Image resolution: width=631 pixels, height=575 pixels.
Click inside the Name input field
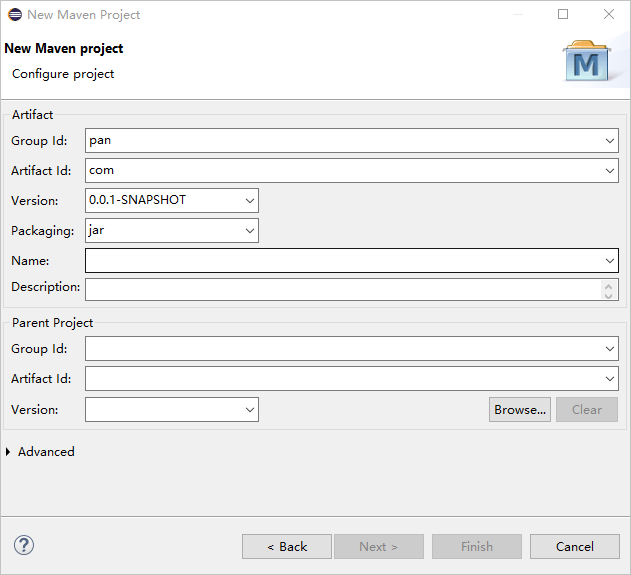pyautogui.click(x=344, y=261)
